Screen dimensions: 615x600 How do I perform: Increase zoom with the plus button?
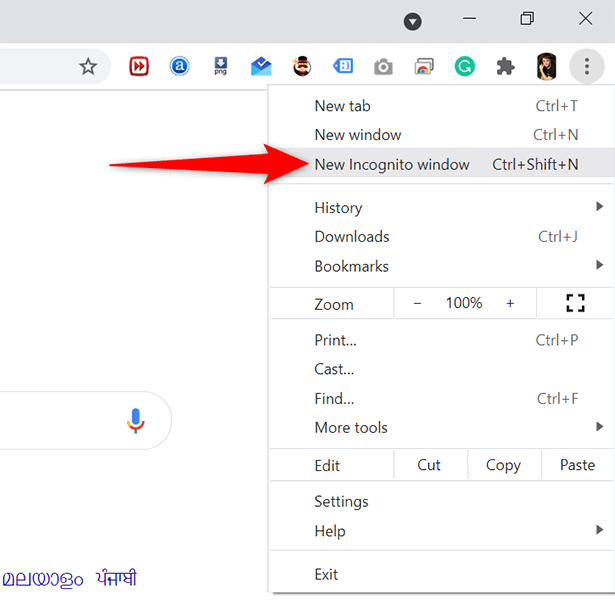[510, 303]
